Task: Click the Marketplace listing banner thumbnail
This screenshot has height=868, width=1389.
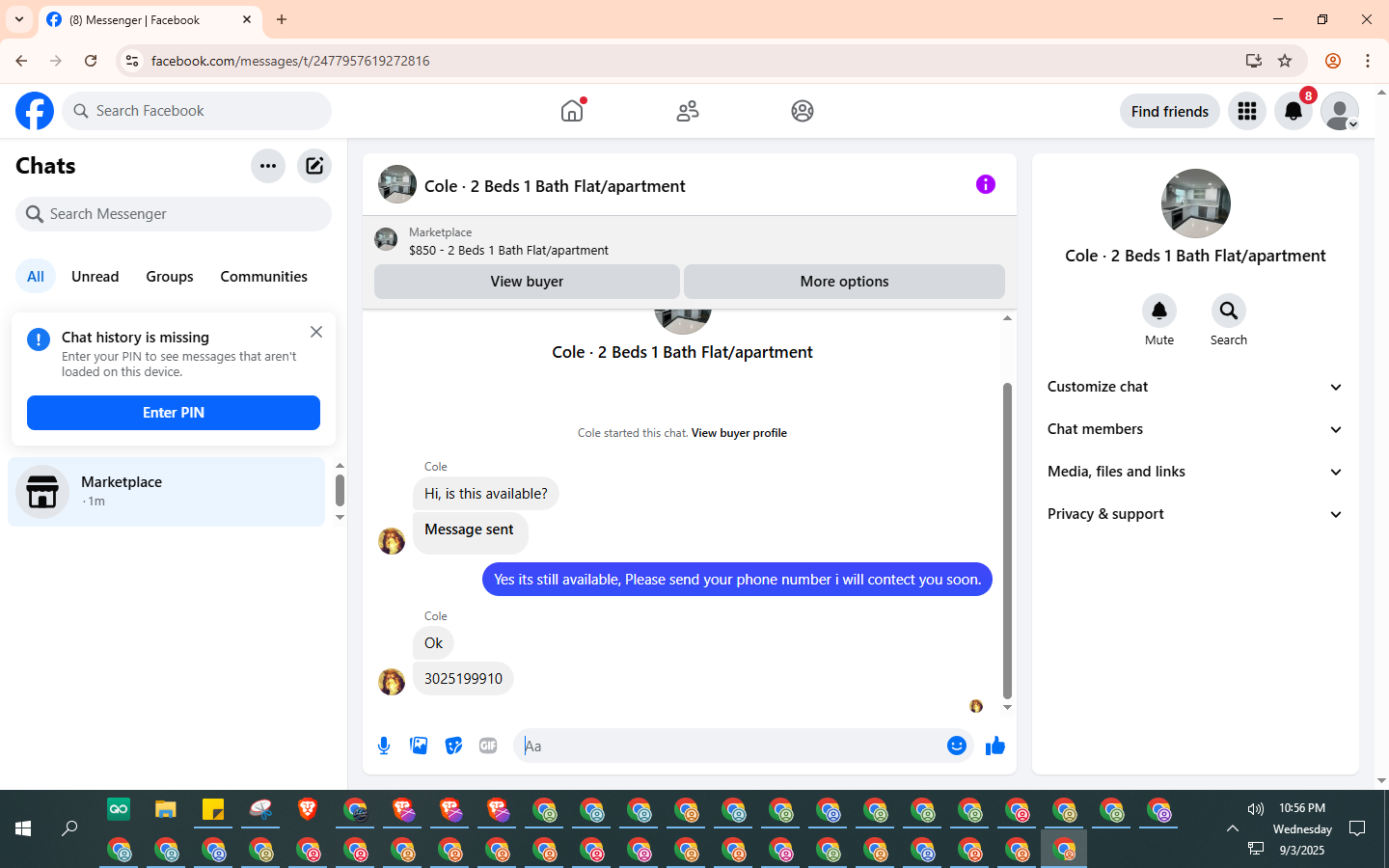Action: click(x=386, y=239)
